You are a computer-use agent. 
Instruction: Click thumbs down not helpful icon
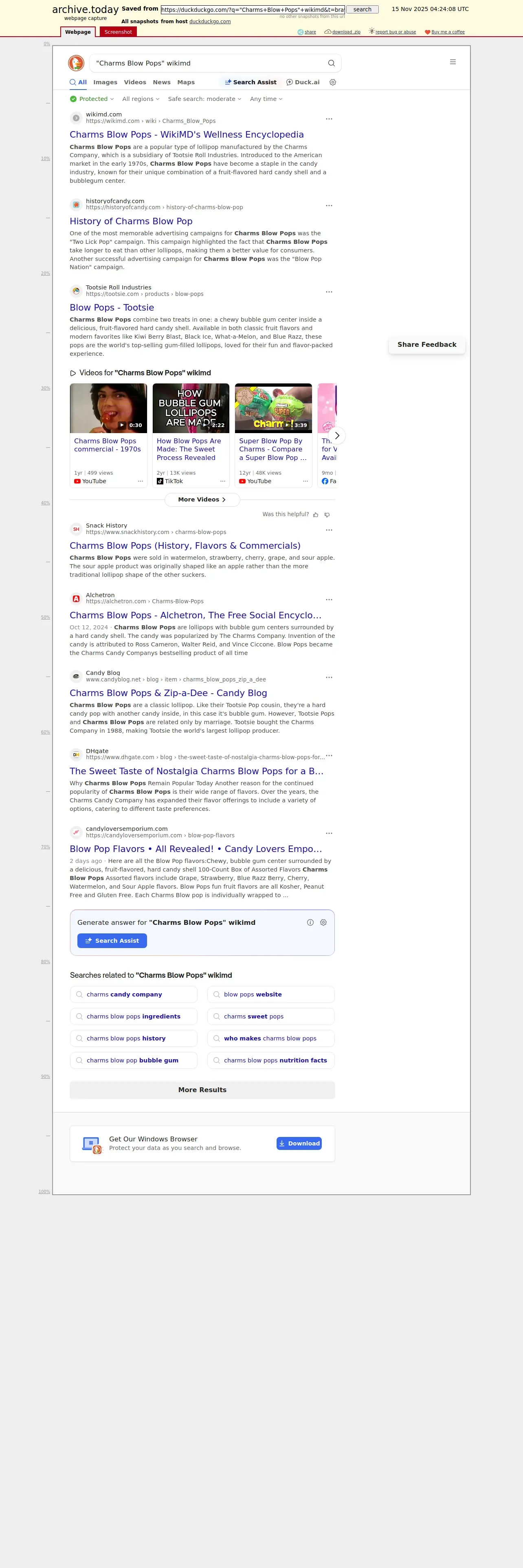click(327, 515)
